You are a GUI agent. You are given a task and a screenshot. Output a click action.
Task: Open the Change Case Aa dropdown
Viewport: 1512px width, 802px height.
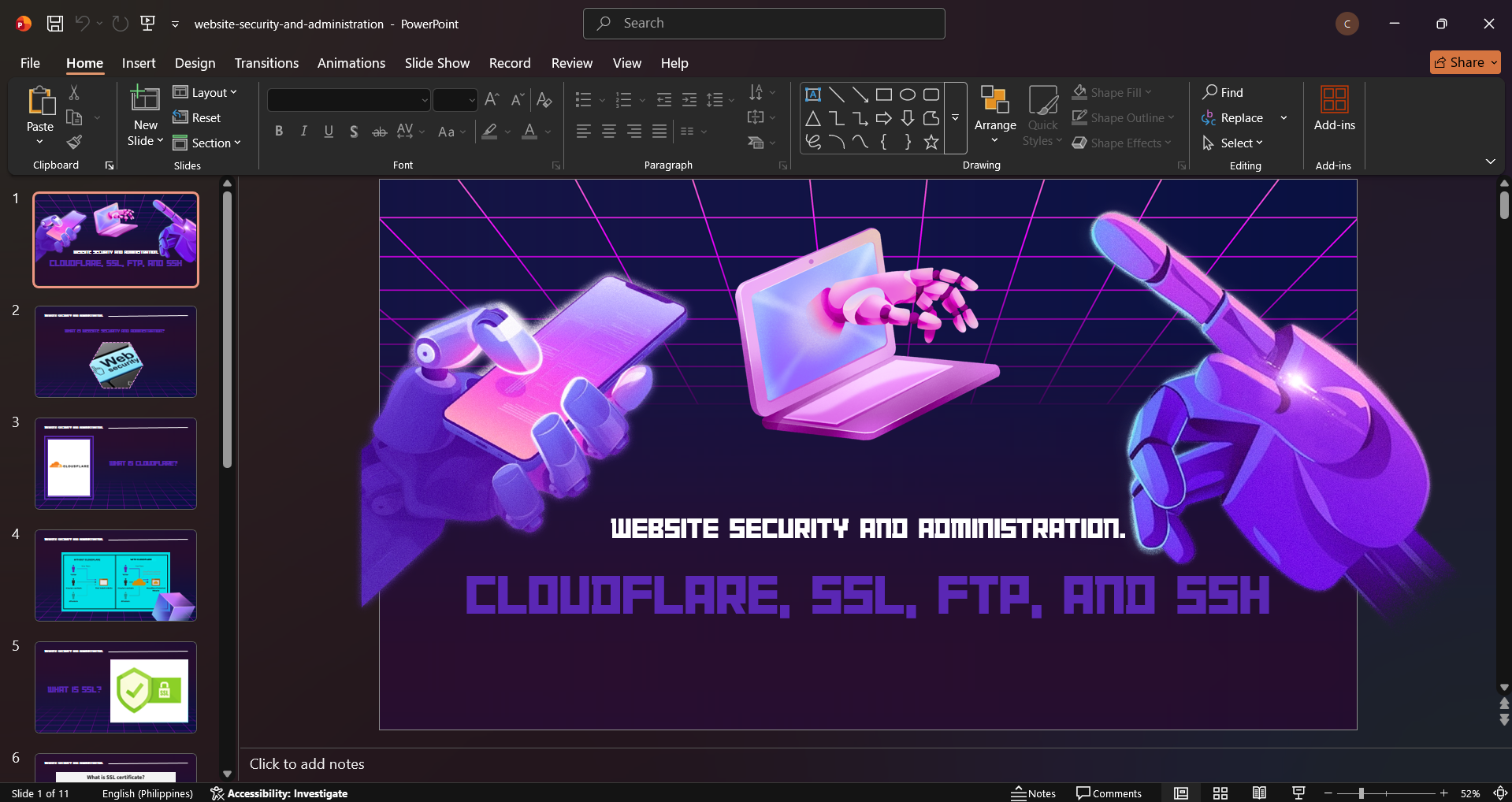451,132
